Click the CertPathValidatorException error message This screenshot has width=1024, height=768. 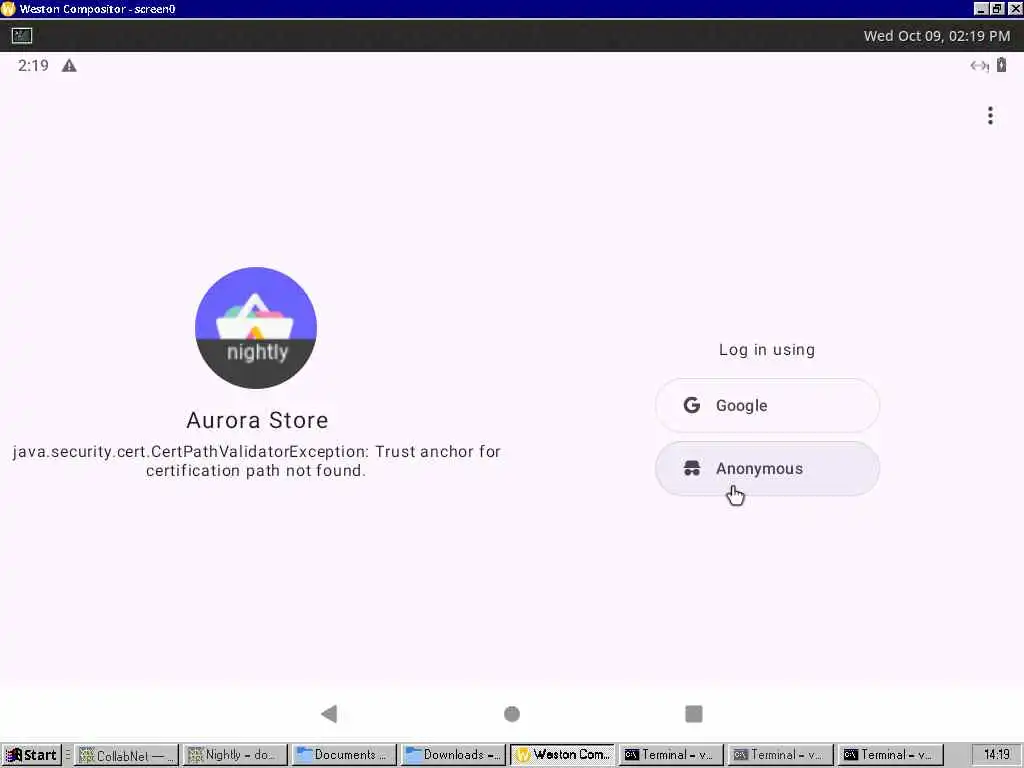[x=256, y=461]
